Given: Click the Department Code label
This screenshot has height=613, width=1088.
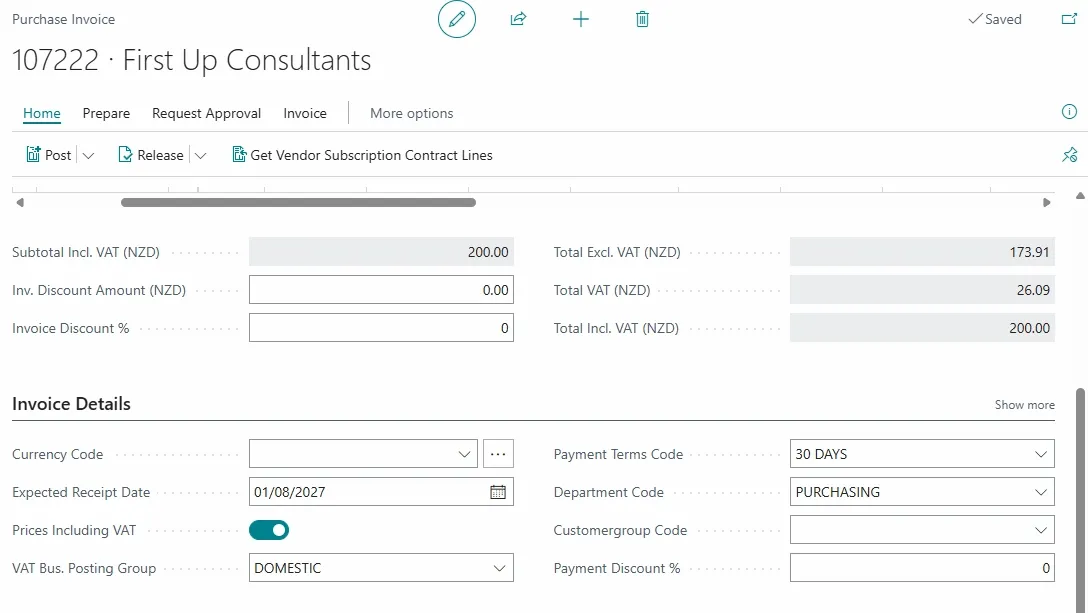Looking at the screenshot, I should coord(609,492).
